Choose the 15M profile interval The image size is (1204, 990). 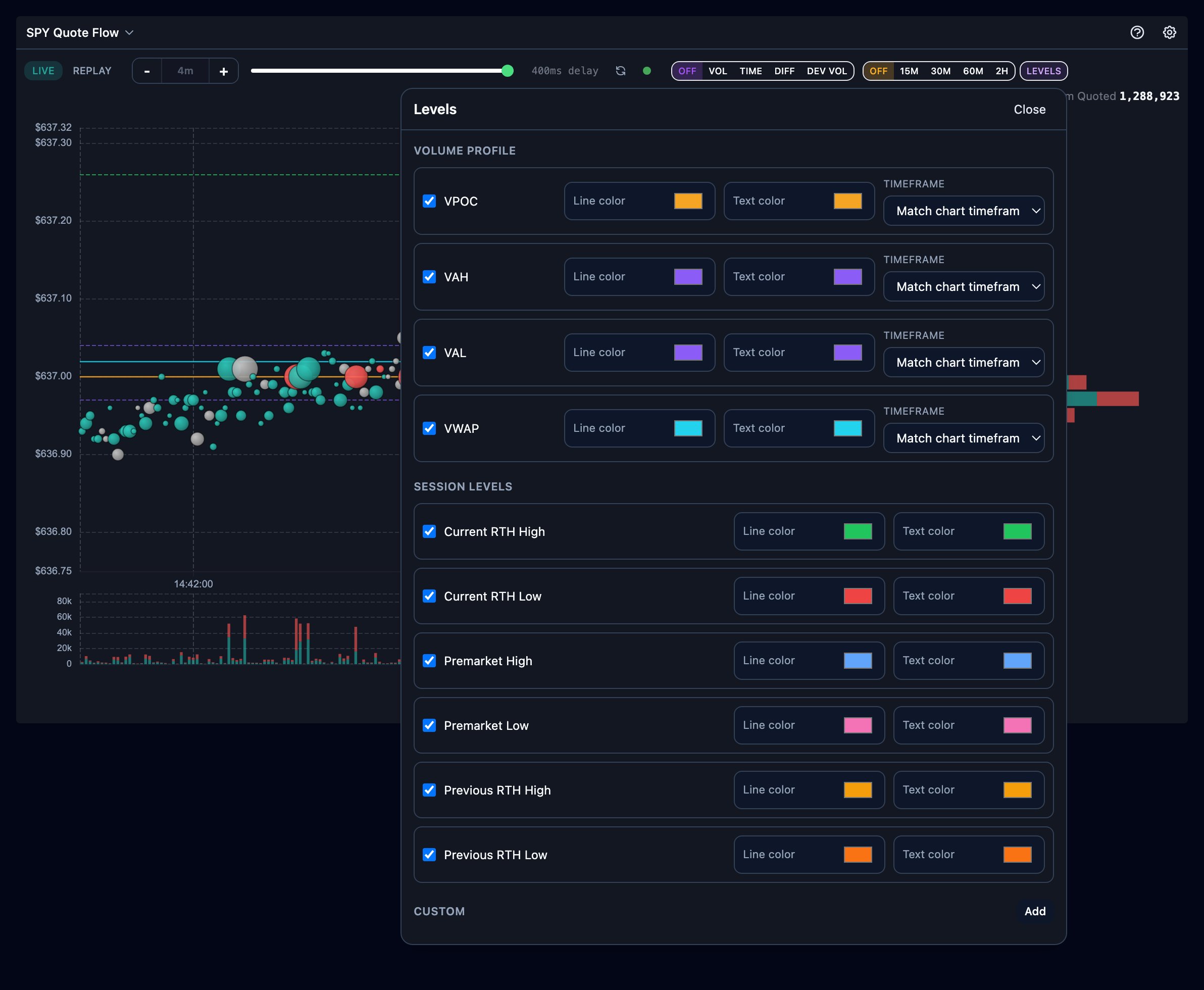point(909,71)
